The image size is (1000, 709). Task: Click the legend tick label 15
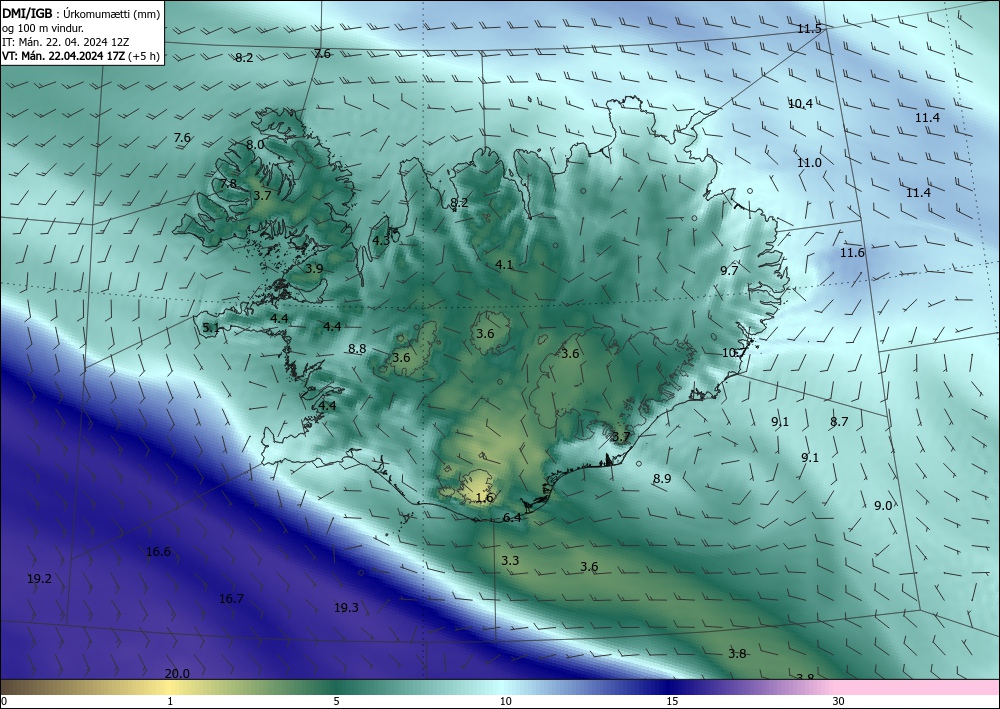click(672, 702)
